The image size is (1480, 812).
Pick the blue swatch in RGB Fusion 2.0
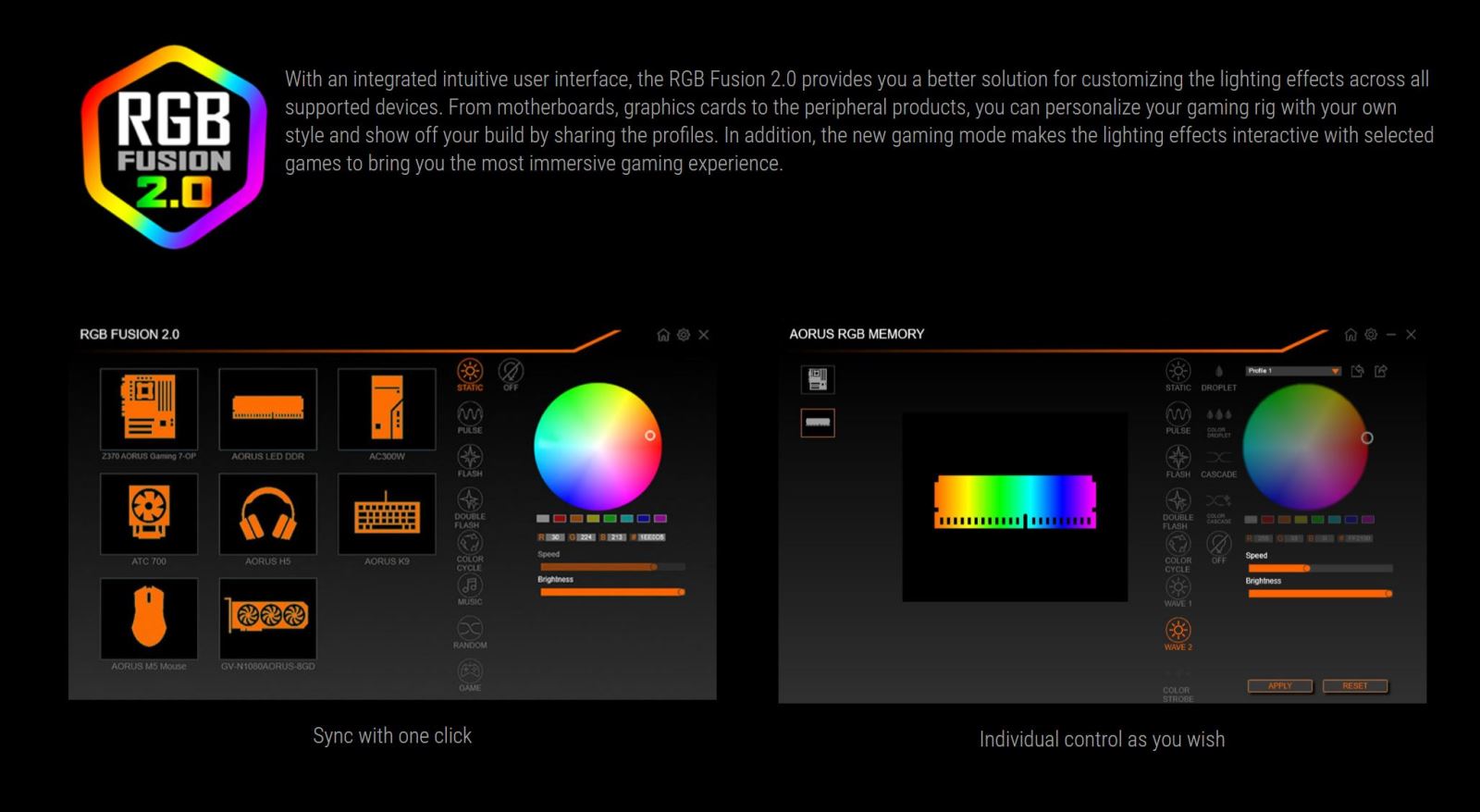point(643,519)
